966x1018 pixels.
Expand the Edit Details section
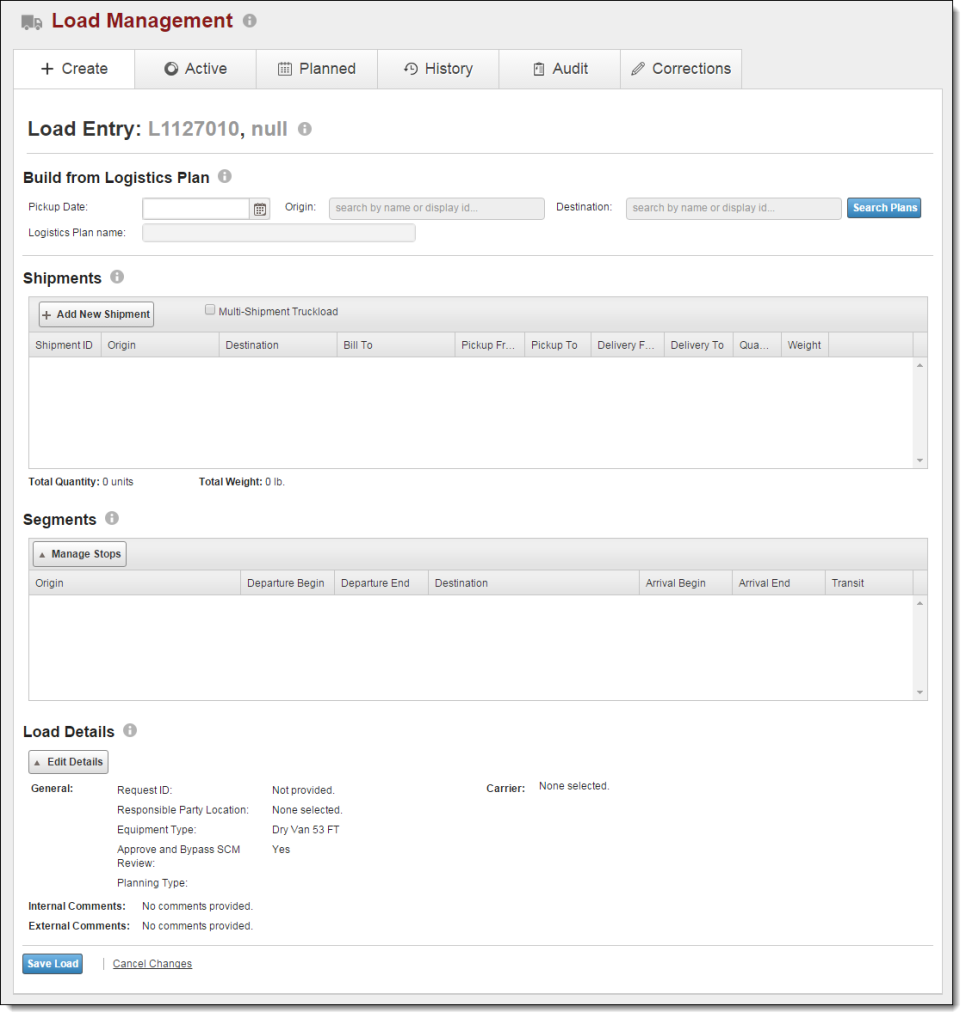click(68, 762)
